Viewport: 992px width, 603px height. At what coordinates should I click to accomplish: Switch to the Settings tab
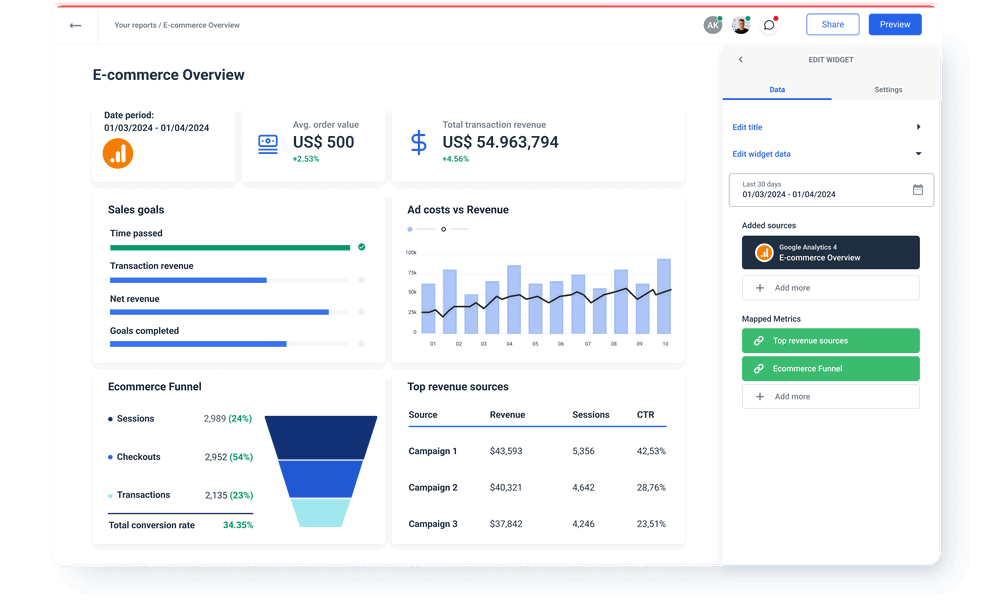(x=887, y=89)
